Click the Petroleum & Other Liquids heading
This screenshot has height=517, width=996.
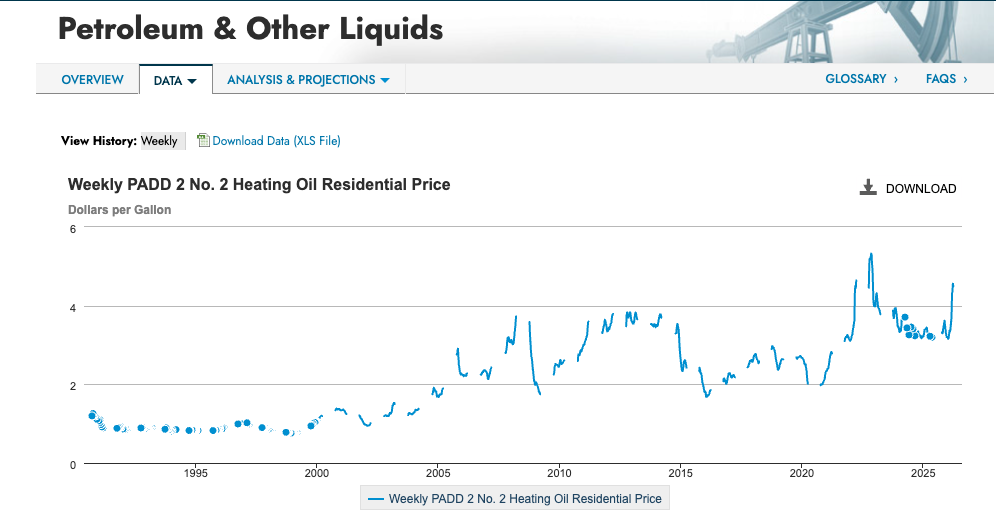[251, 29]
